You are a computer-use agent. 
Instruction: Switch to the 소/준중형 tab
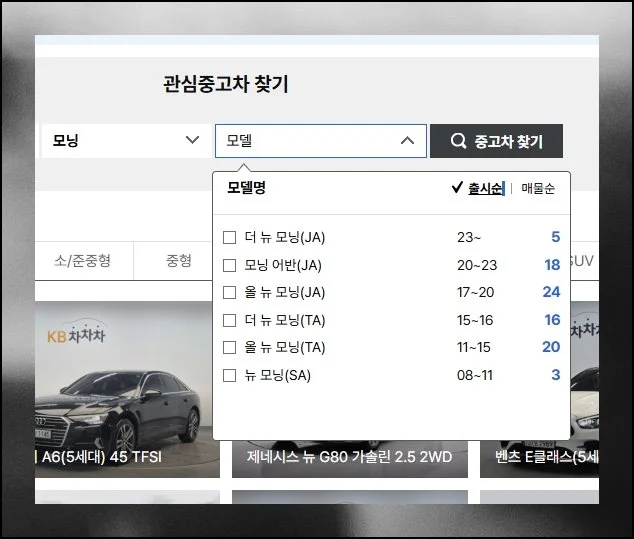click(x=83, y=261)
